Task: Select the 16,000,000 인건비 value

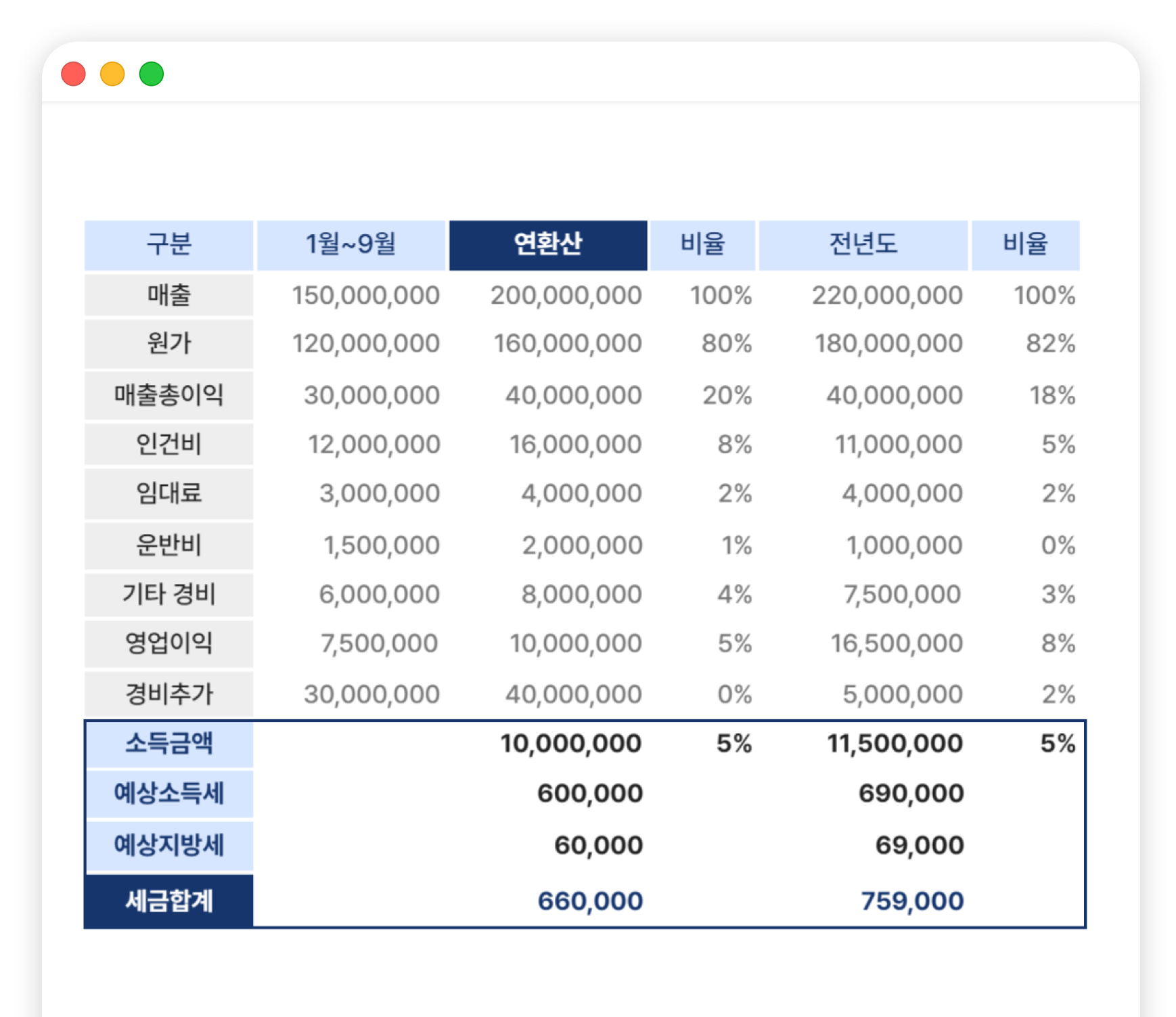Action: [x=575, y=445]
